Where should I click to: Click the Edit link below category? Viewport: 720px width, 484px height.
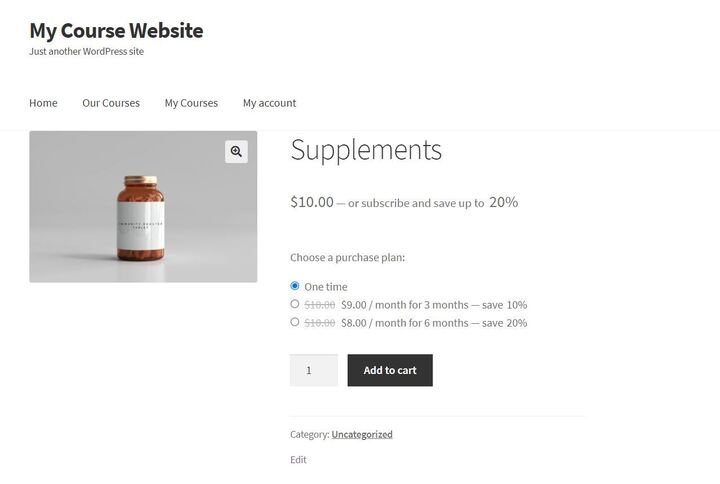click(x=298, y=460)
